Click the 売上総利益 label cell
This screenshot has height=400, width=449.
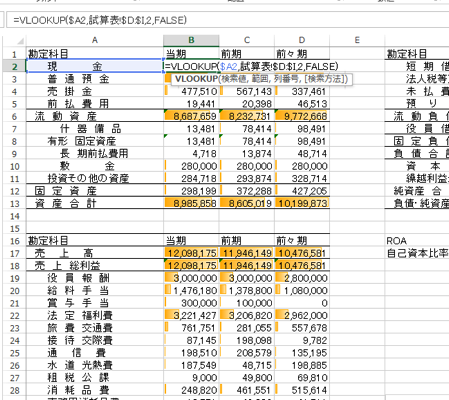[95, 266]
